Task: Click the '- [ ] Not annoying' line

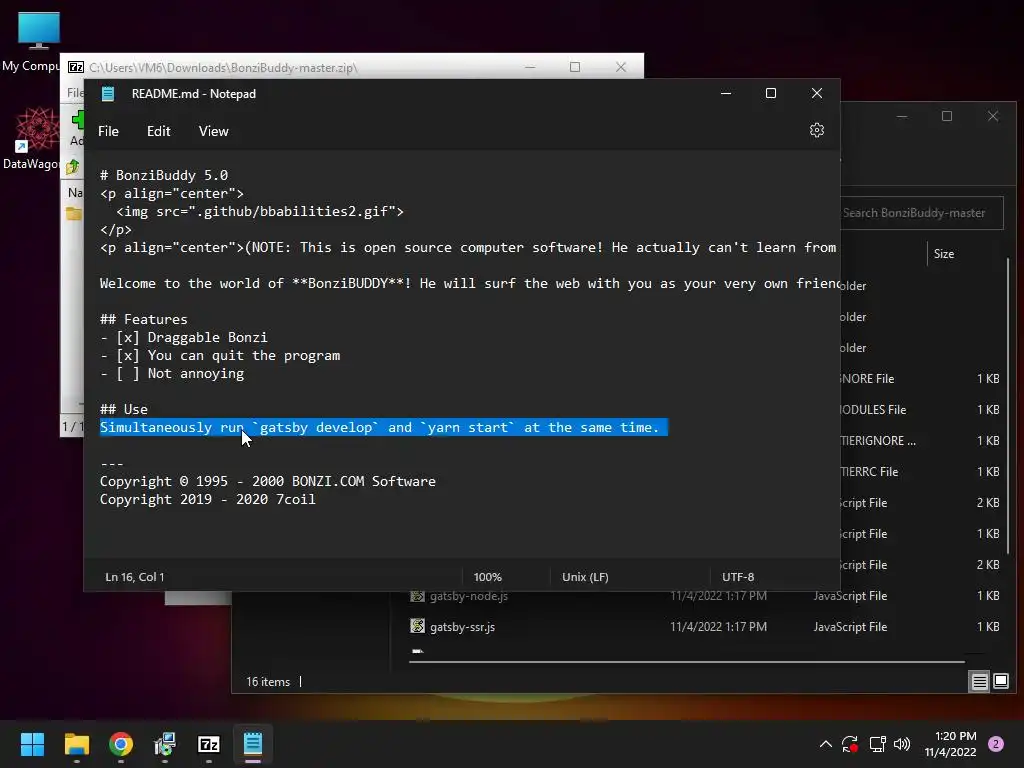Action: [x=172, y=374]
